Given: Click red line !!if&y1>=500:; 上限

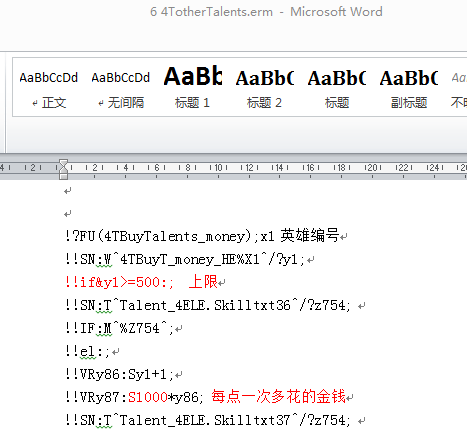Looking at the screenshot, I should 141,282.
